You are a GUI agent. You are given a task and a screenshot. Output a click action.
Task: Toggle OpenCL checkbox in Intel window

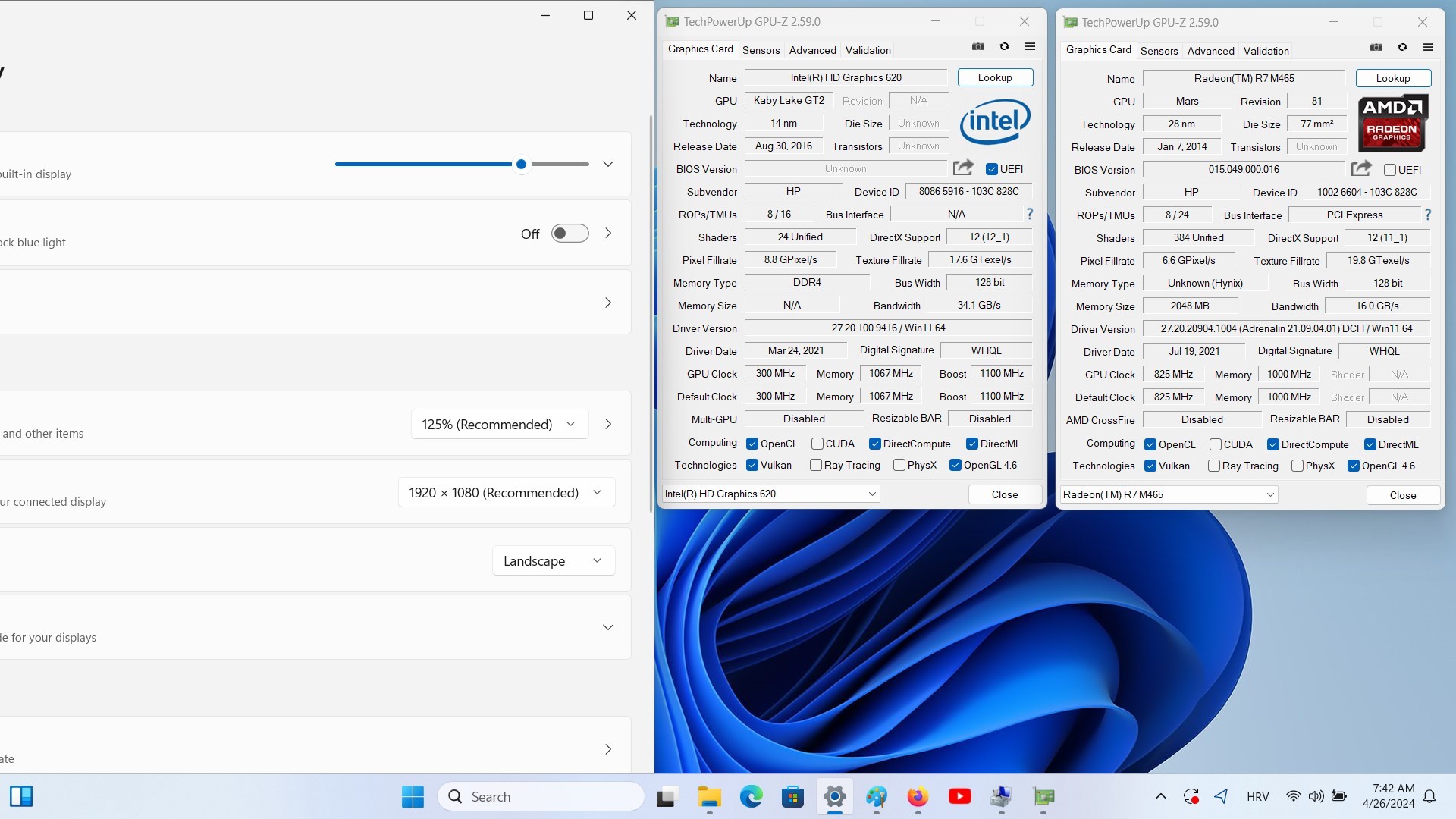pos(752,444)
